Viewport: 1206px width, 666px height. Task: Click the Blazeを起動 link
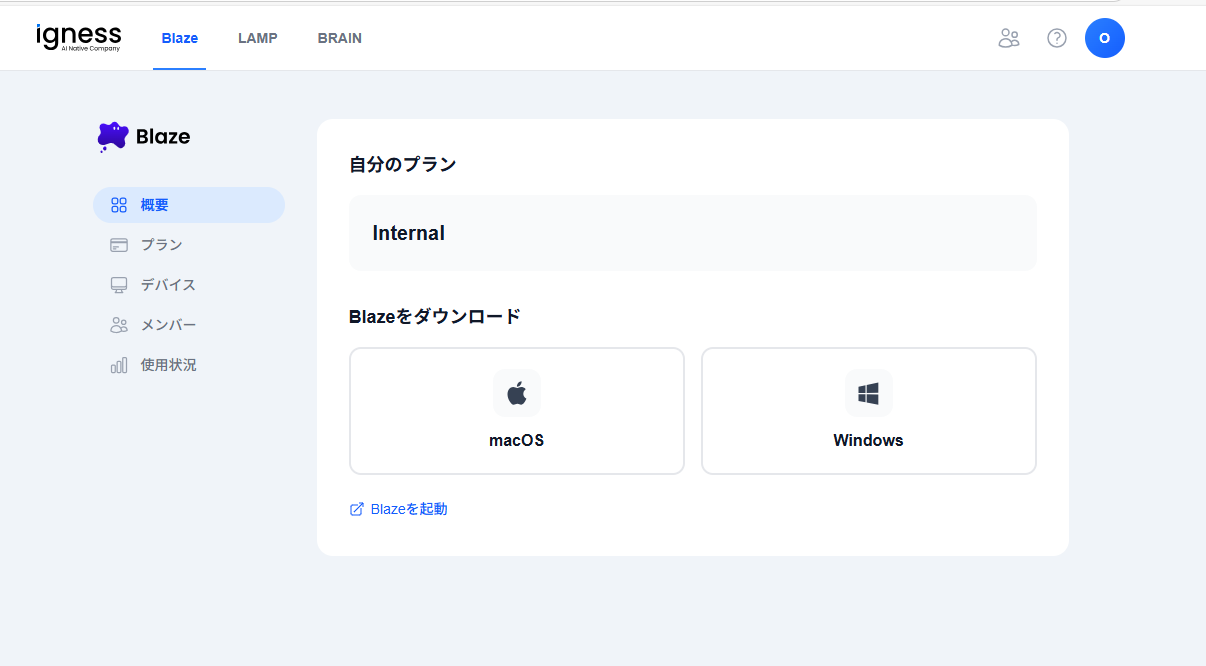click(408, 509)
